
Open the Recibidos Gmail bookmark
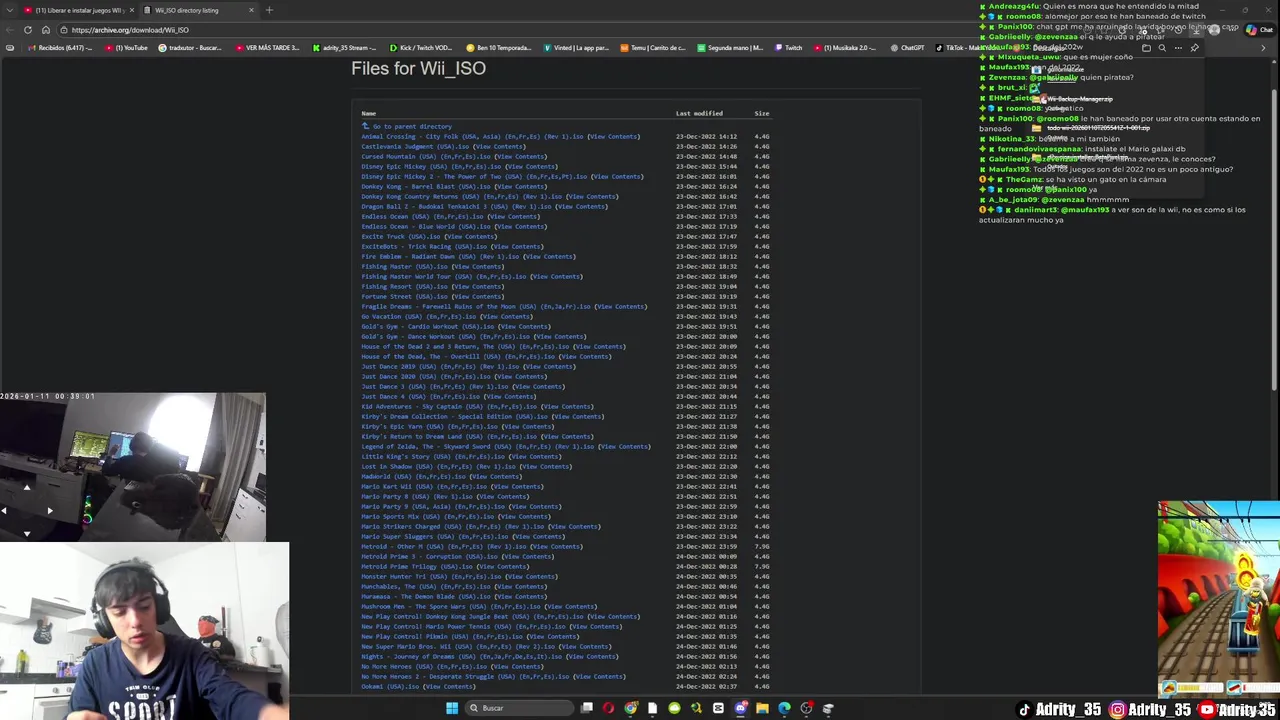(x=60, y=48)
